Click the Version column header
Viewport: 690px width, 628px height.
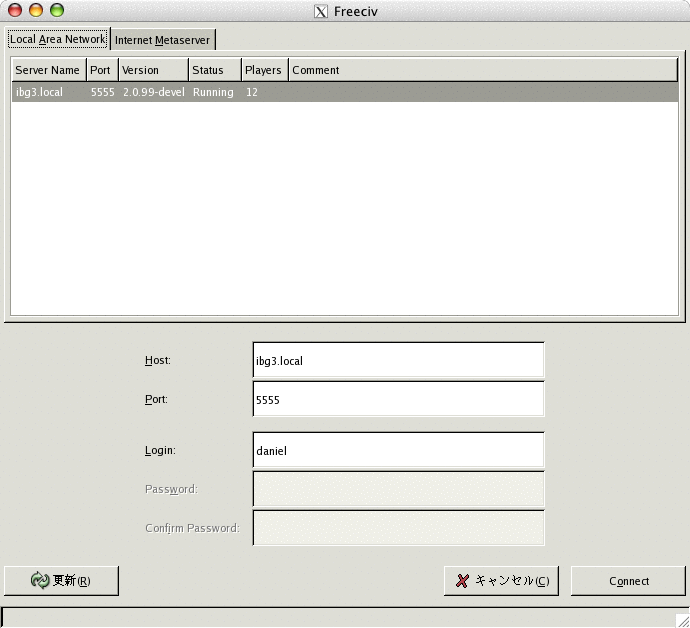click(153, 70)
